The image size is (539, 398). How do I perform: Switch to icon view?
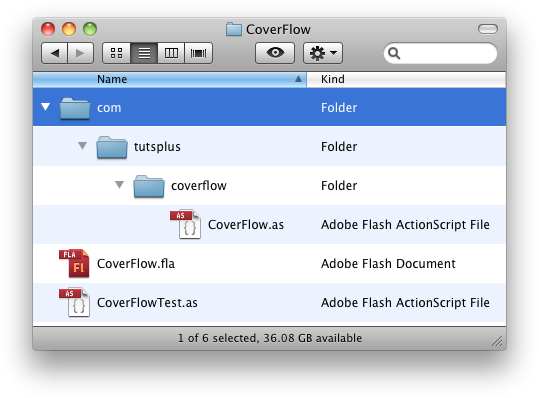coord(117,53)
